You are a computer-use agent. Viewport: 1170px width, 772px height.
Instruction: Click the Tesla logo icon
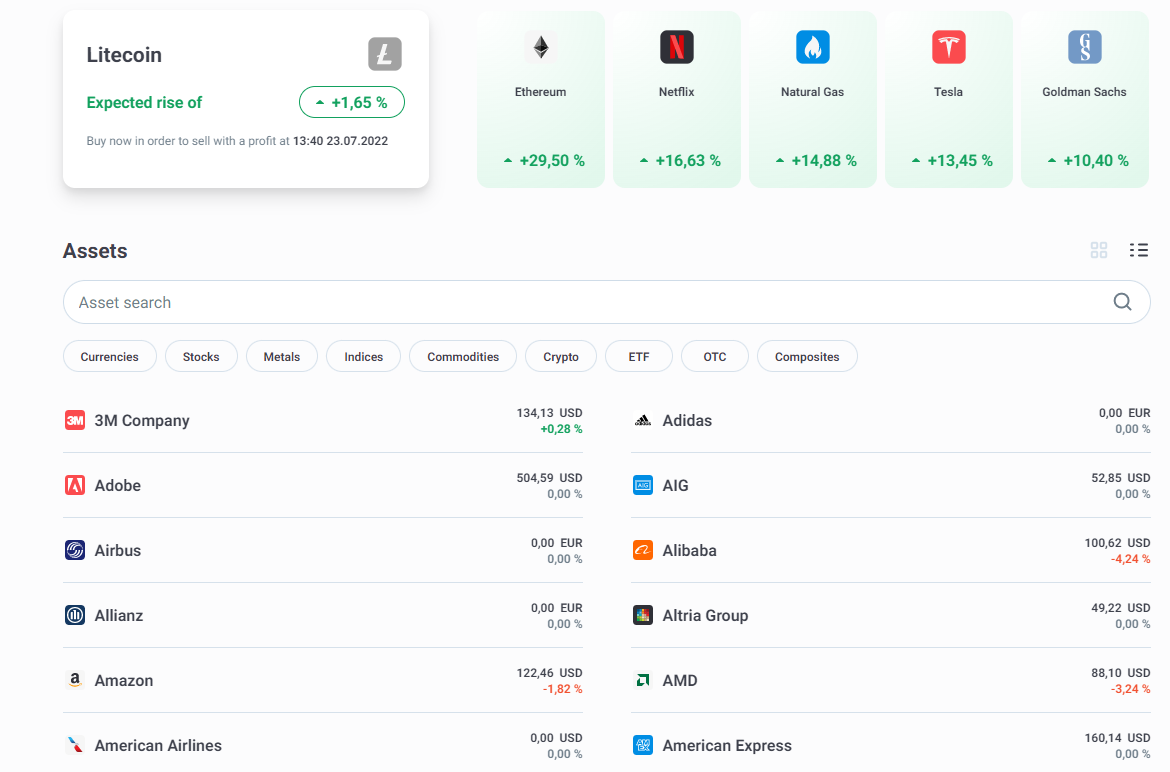(948, 47)
